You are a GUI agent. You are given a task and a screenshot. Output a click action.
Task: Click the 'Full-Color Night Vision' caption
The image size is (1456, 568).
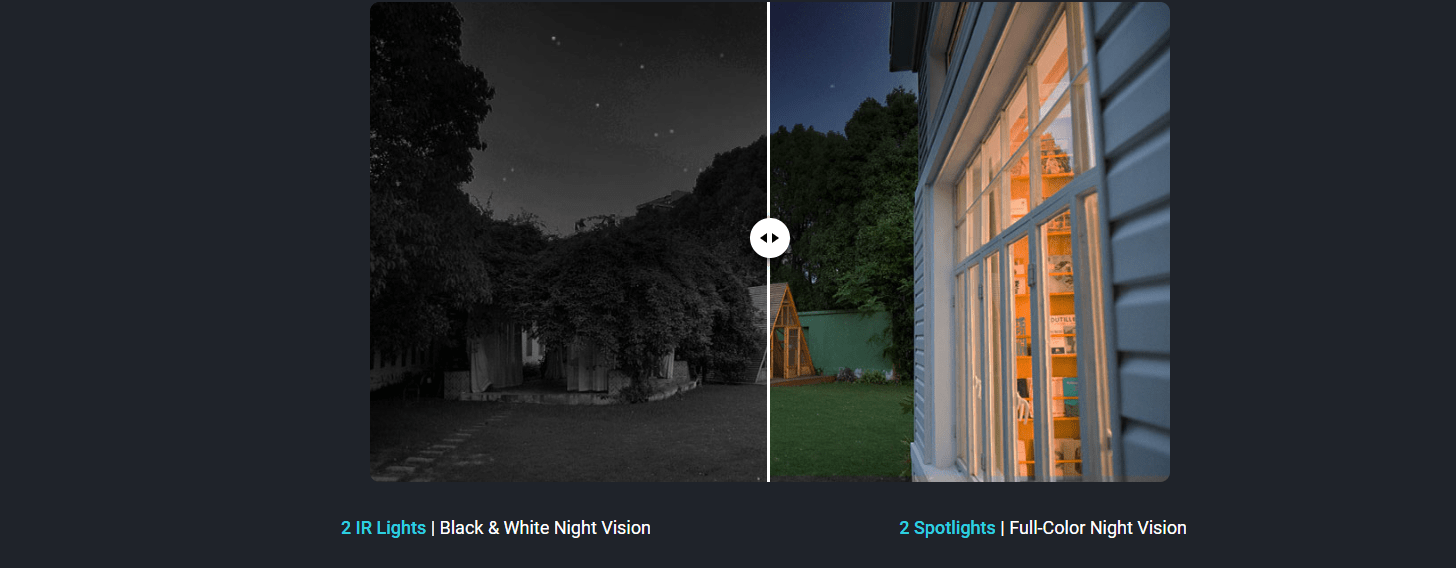[x=1098, y=528]
